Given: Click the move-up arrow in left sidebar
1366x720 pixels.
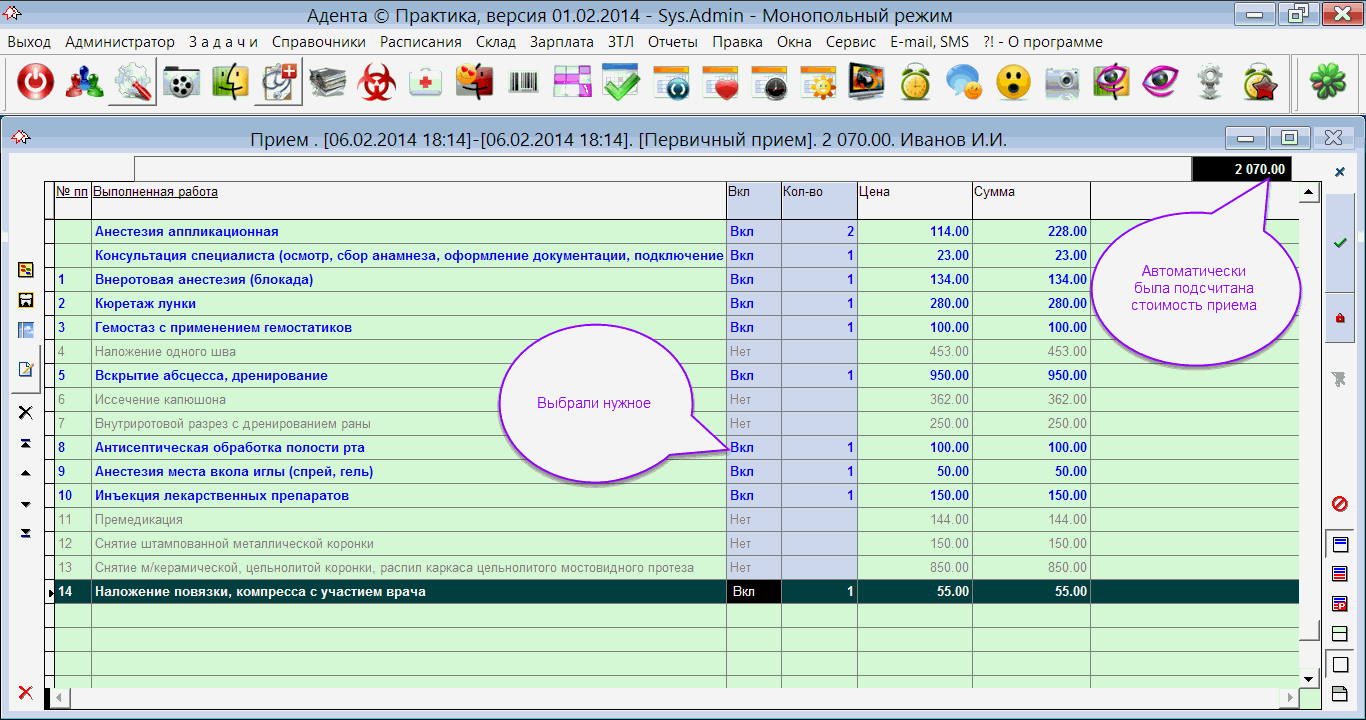Looking at the screenshot, I should click(x=26, y=473).
